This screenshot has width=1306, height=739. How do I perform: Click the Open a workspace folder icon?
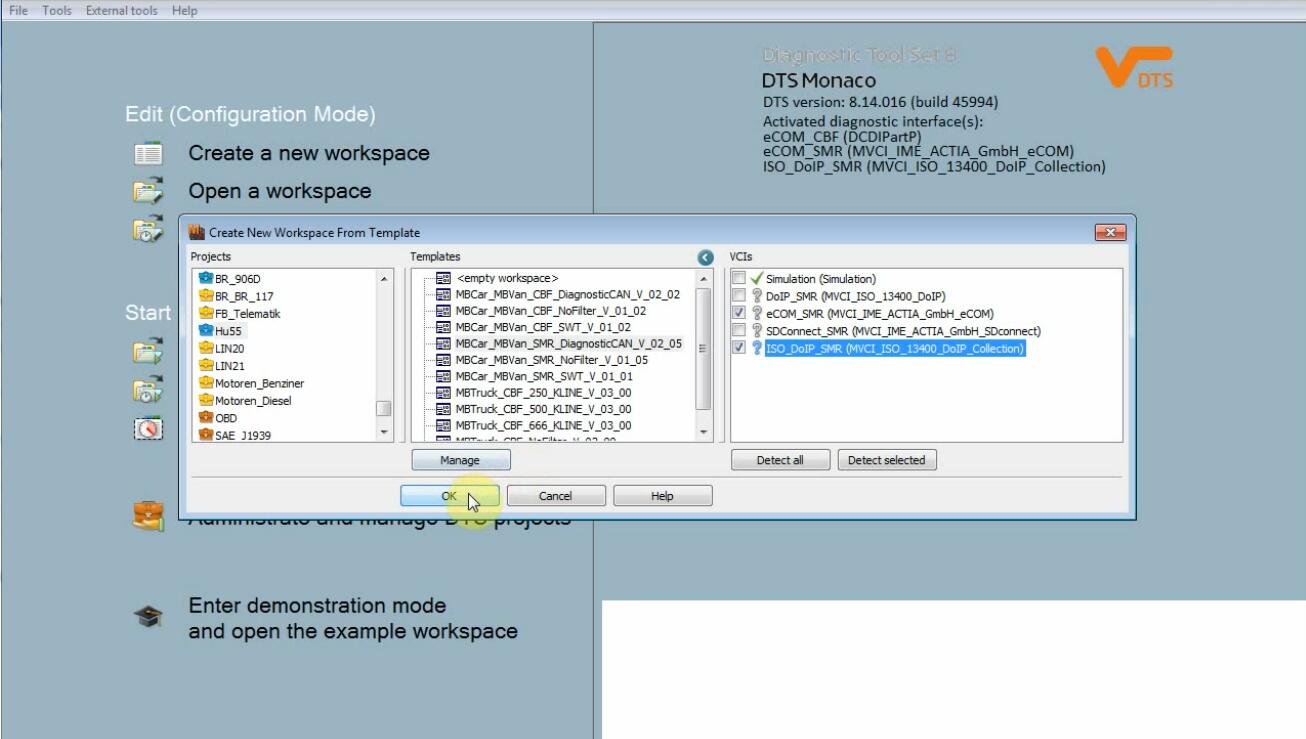[x=148, y=191]
